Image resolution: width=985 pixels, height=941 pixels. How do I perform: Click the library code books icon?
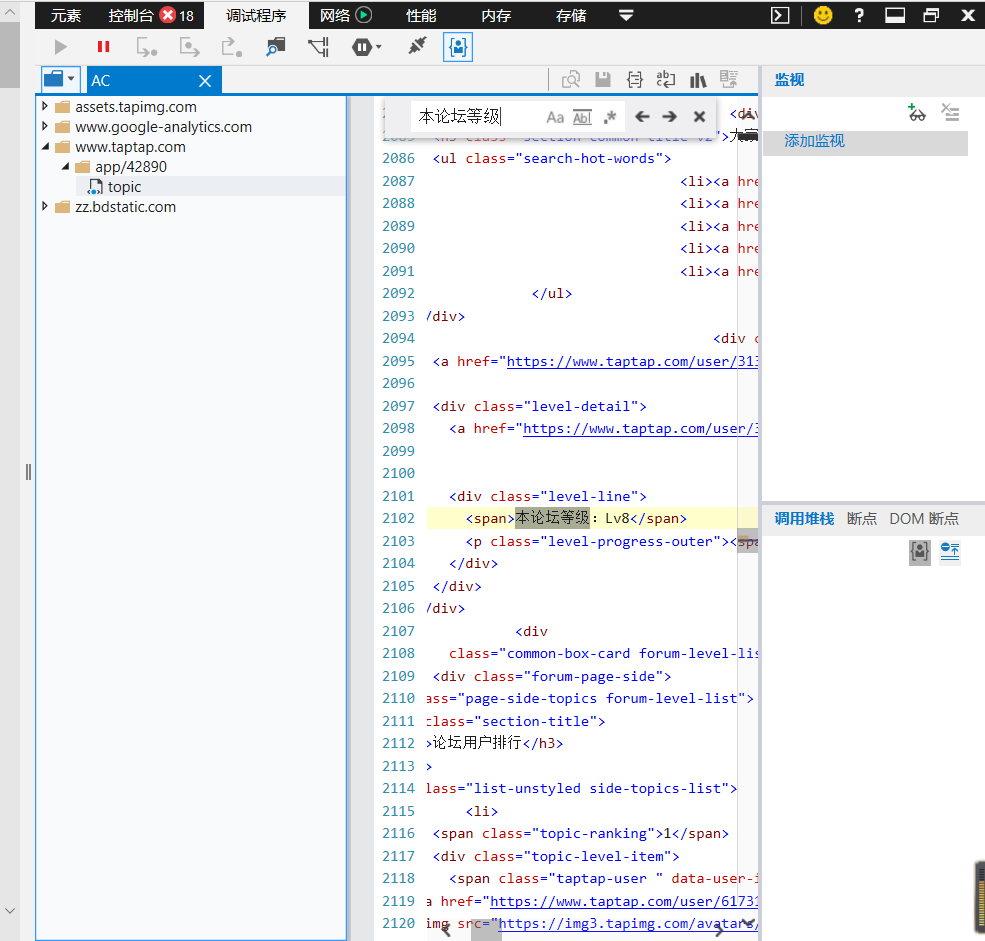pyautogui.click(x=698, y=80)
